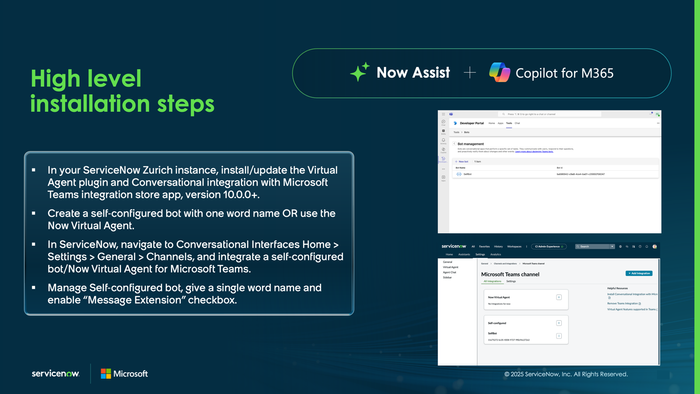Click the plus button on Self-configured row
This screenshot has width=700, height=394.
point(559,323)
